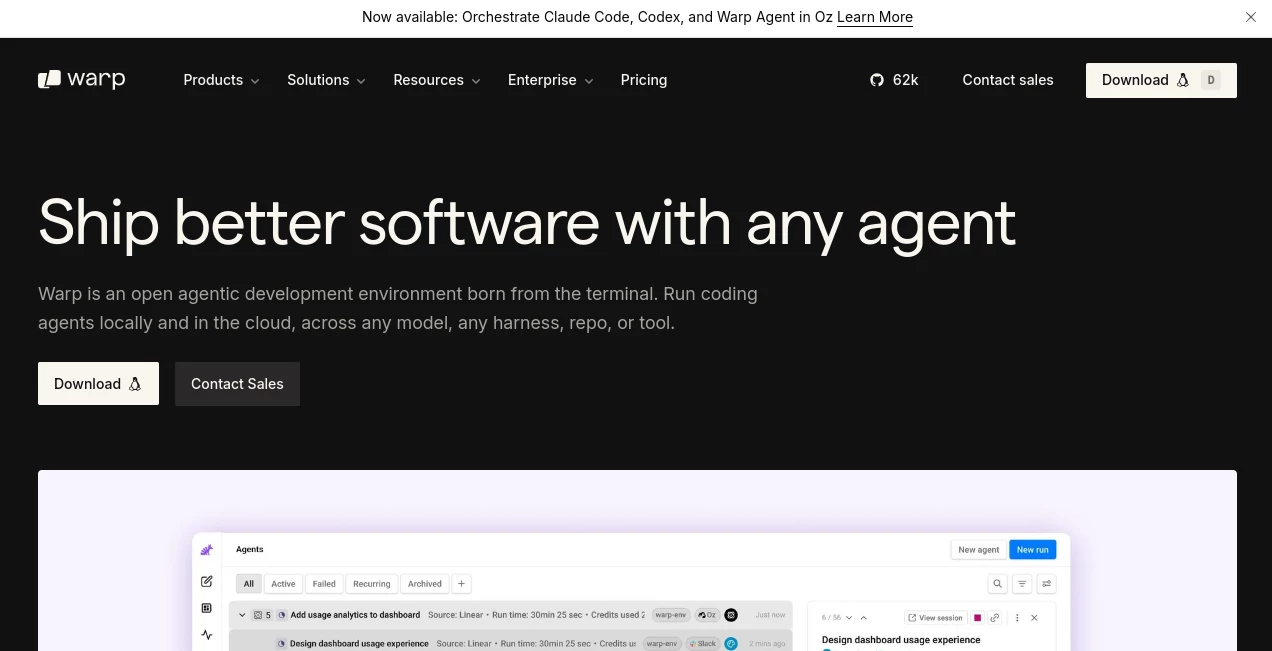
Task: Click the white Download button in the header
Action: [x=1161, y=80]
